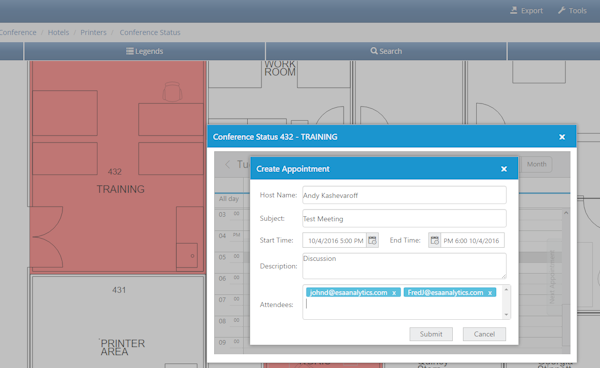The width and height of the screenshot is (600, 368).
Task: Switch calendar to Month view
Action: tap(536, 164)
